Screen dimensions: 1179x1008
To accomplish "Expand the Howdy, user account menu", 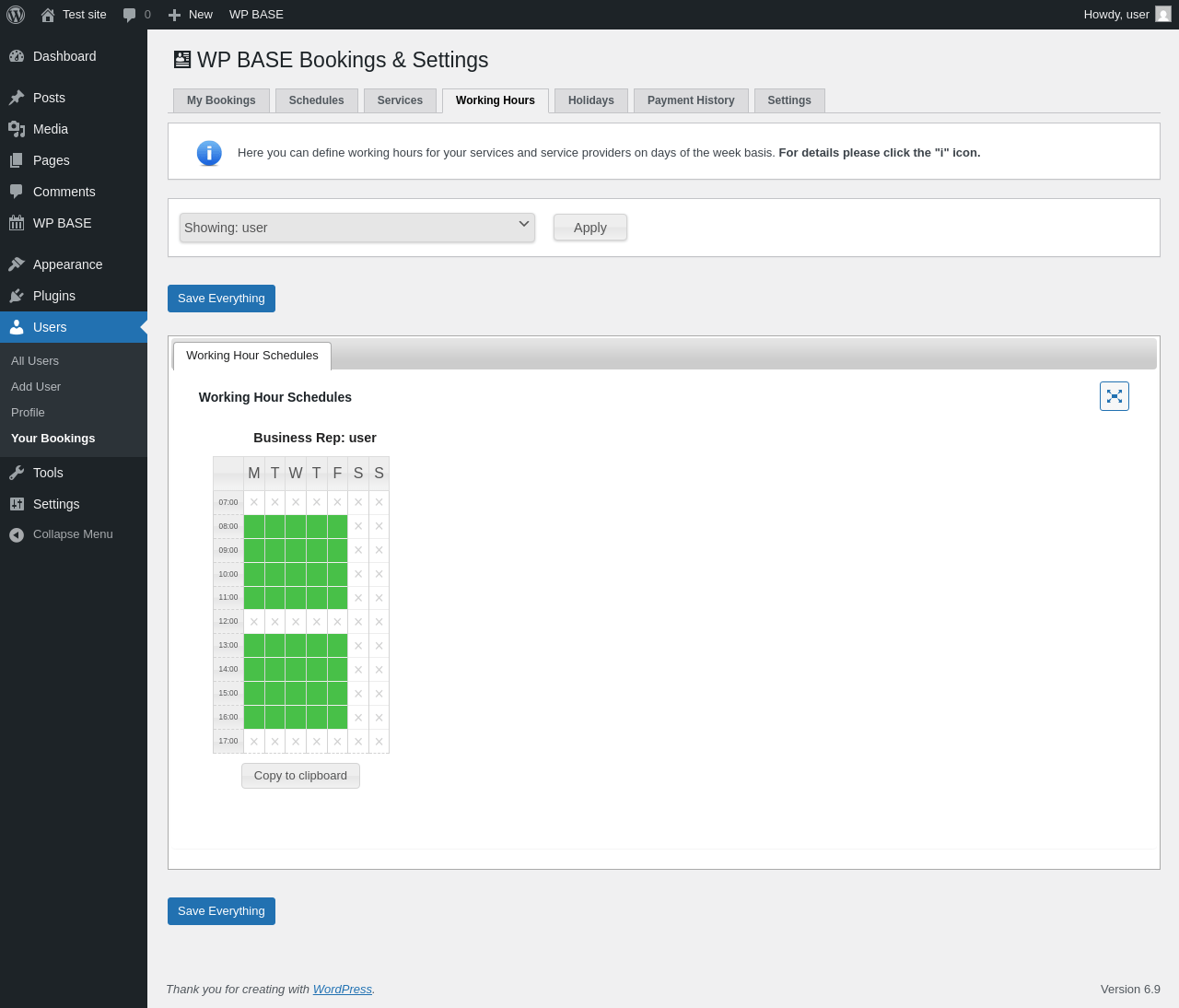I will coord(1126,15).
